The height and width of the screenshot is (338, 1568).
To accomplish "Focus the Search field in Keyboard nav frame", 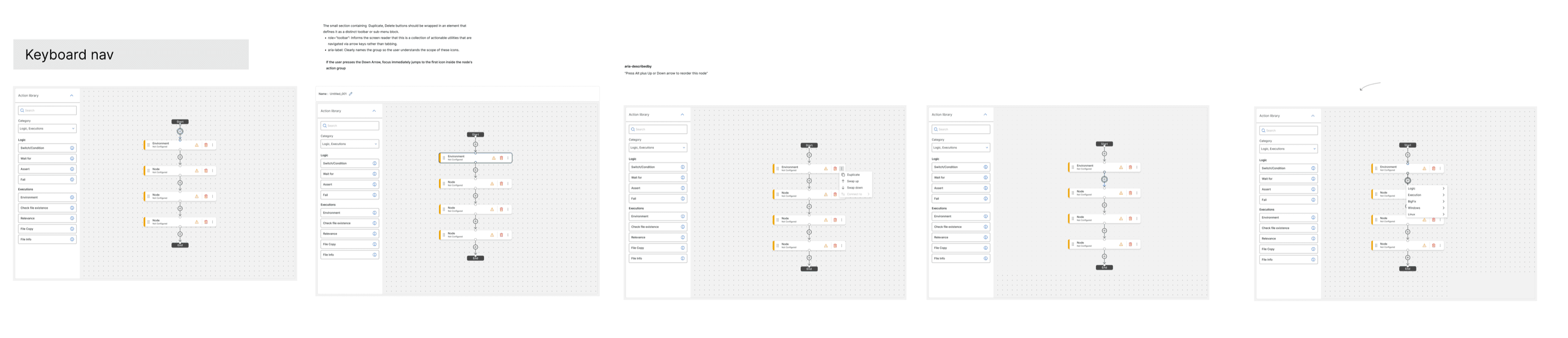I will coord(47,111).
